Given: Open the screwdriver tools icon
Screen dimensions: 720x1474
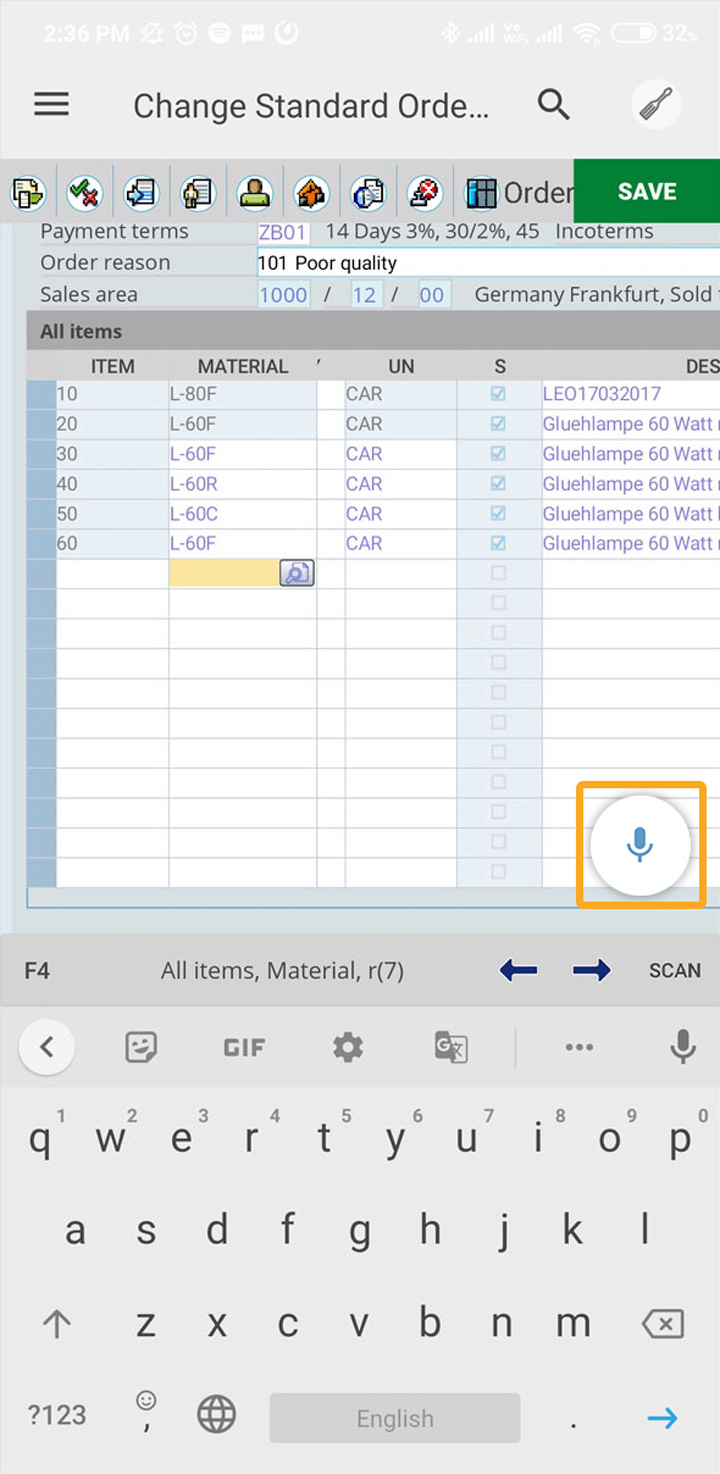Looking at the screenshot, I should [657, 104].
